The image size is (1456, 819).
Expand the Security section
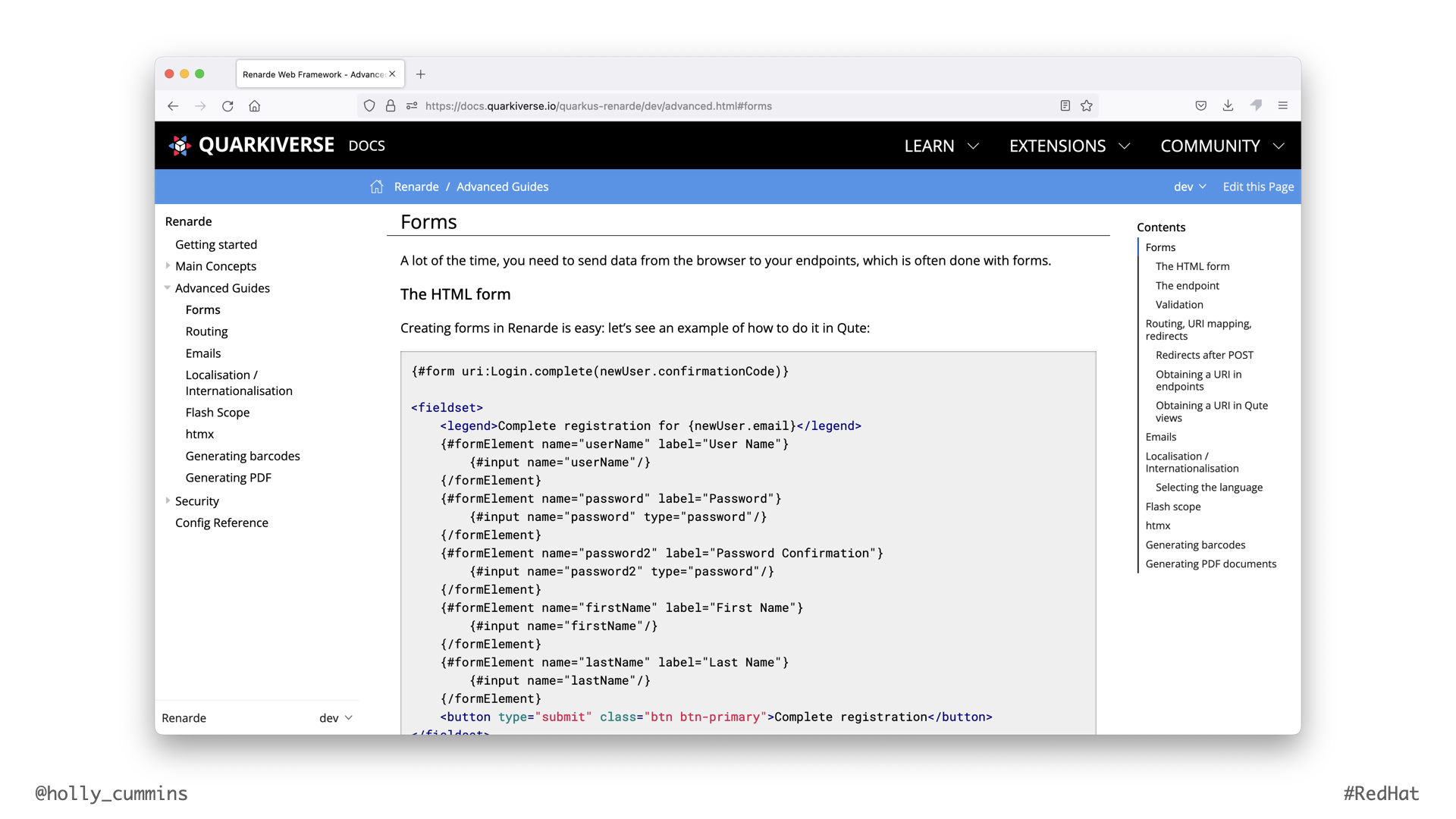[168, 500]
